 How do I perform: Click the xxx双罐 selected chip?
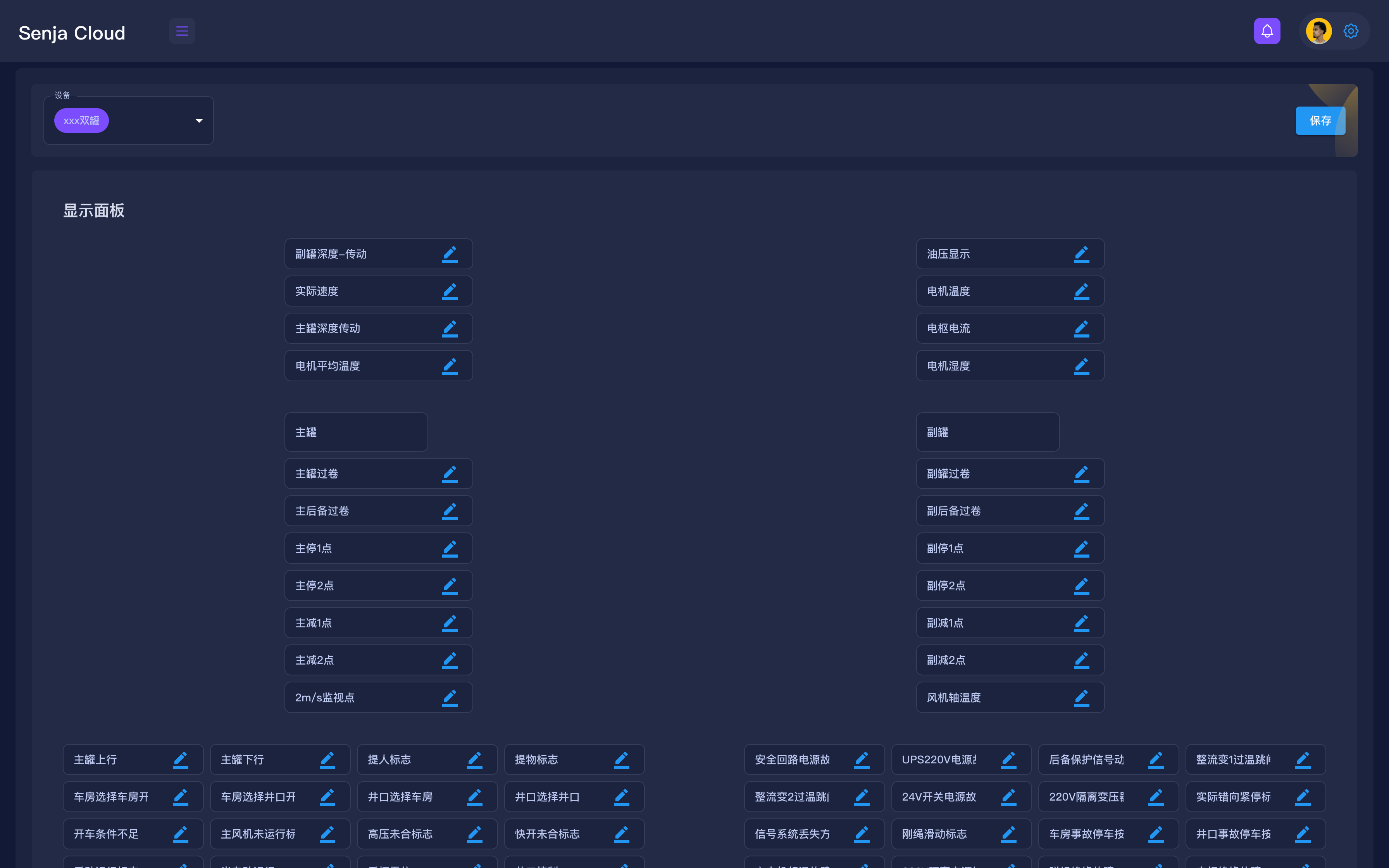click(81, 121)
